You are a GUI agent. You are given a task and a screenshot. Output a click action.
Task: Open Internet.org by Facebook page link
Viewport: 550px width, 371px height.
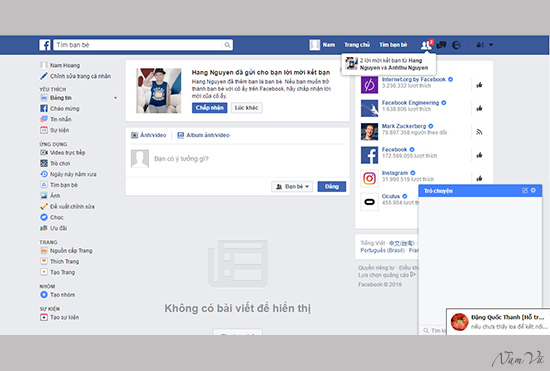(x=414, y=79)
